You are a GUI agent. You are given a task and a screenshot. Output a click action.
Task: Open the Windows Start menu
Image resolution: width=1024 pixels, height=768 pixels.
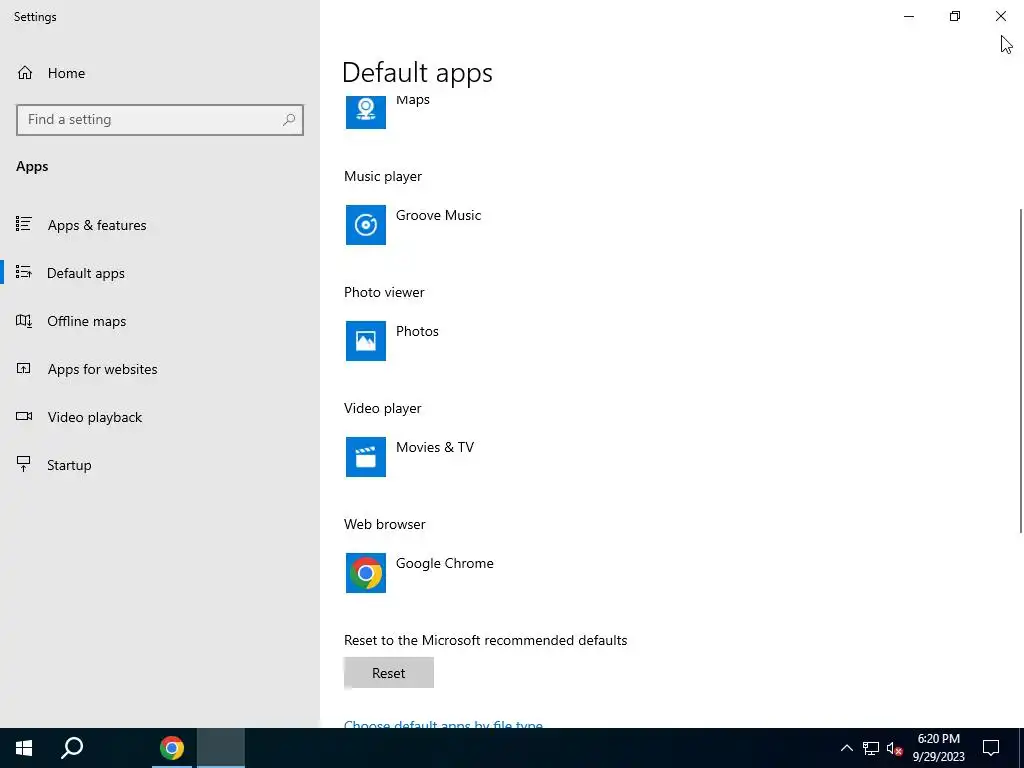[24, 748]
